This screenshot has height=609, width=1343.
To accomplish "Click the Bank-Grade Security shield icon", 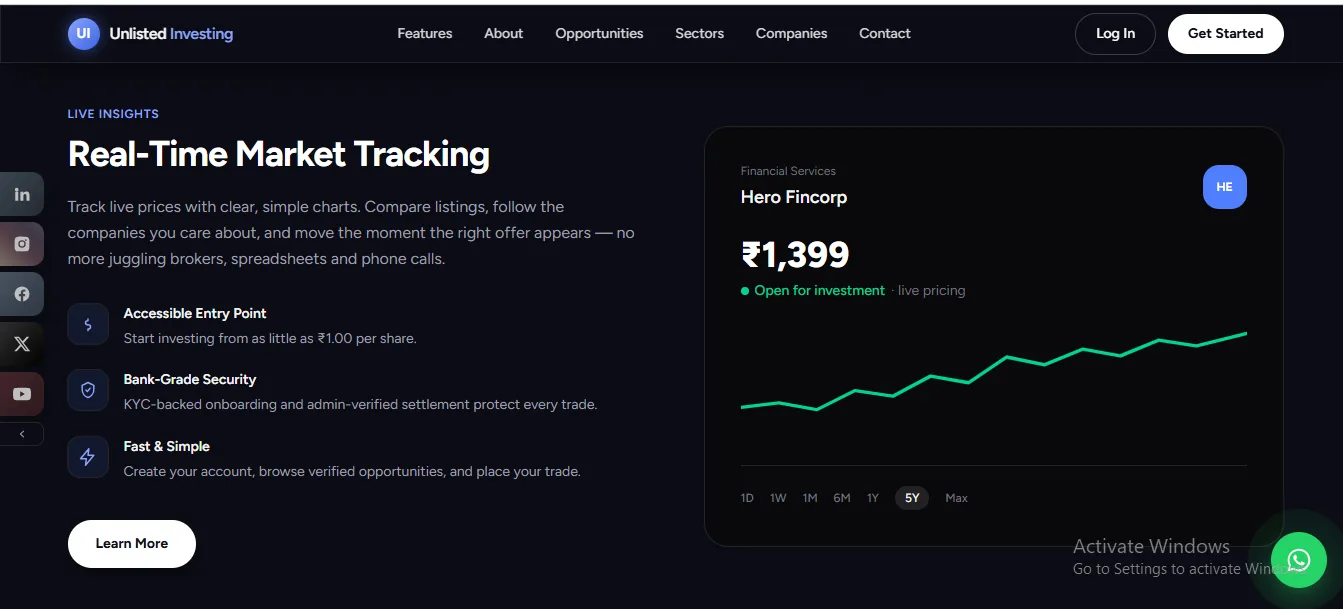I will pos(88,390).
